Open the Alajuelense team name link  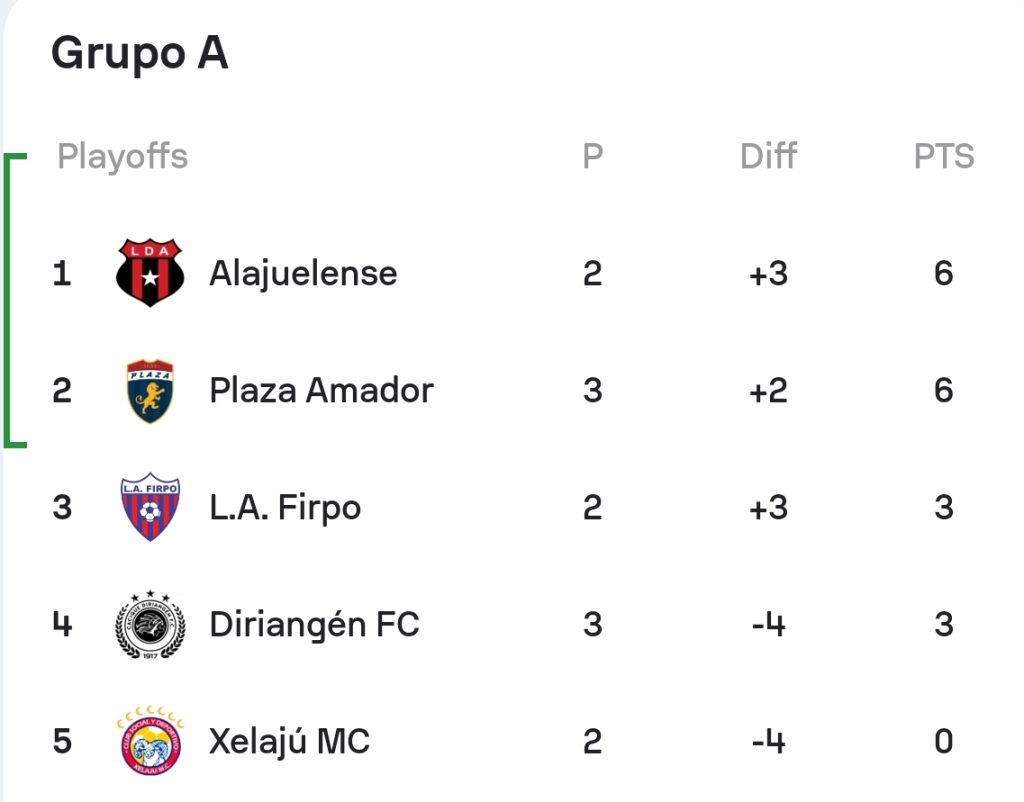303,274
